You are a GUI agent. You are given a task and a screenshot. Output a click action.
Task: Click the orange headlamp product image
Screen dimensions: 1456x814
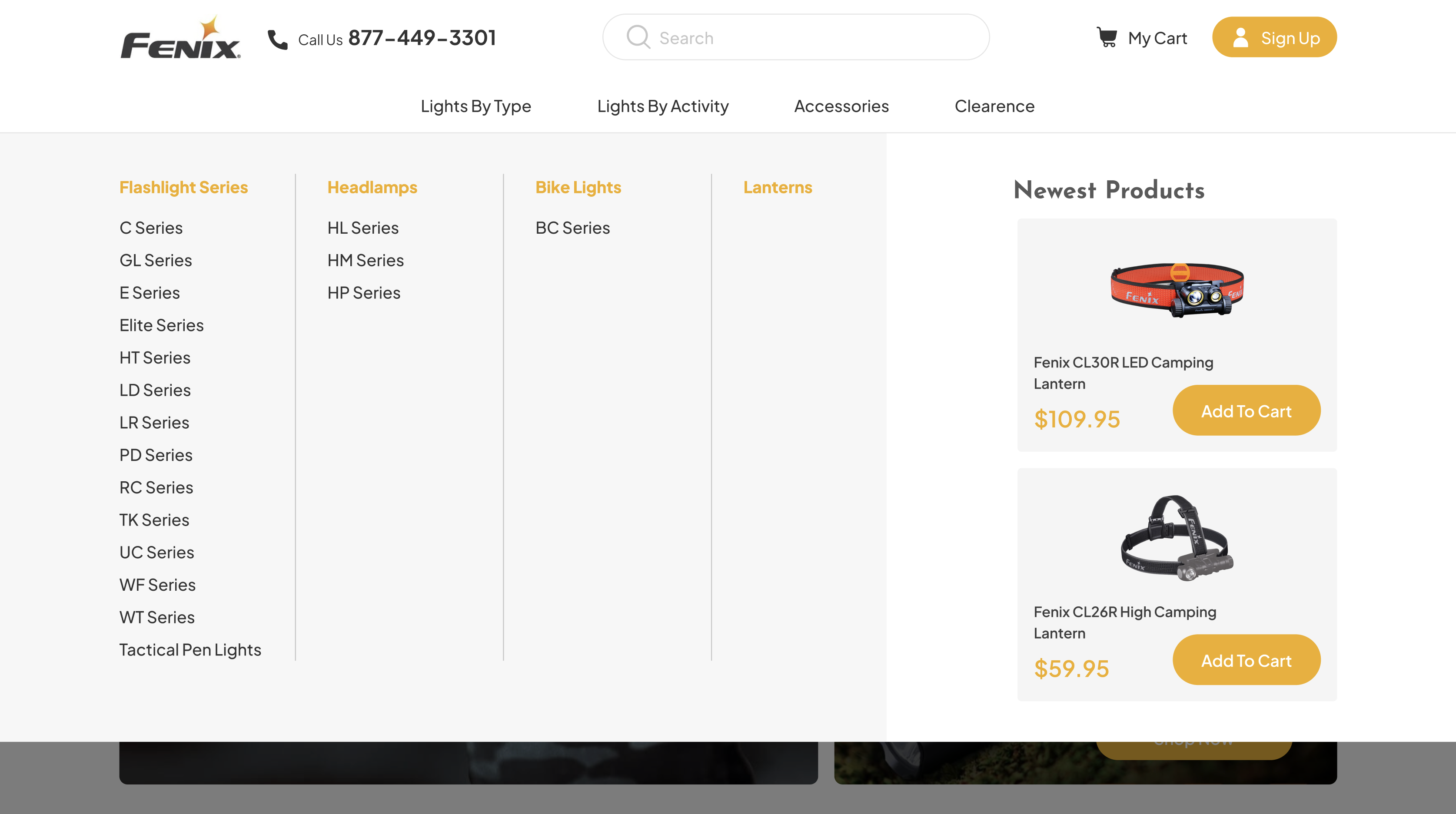point(1177,290)
